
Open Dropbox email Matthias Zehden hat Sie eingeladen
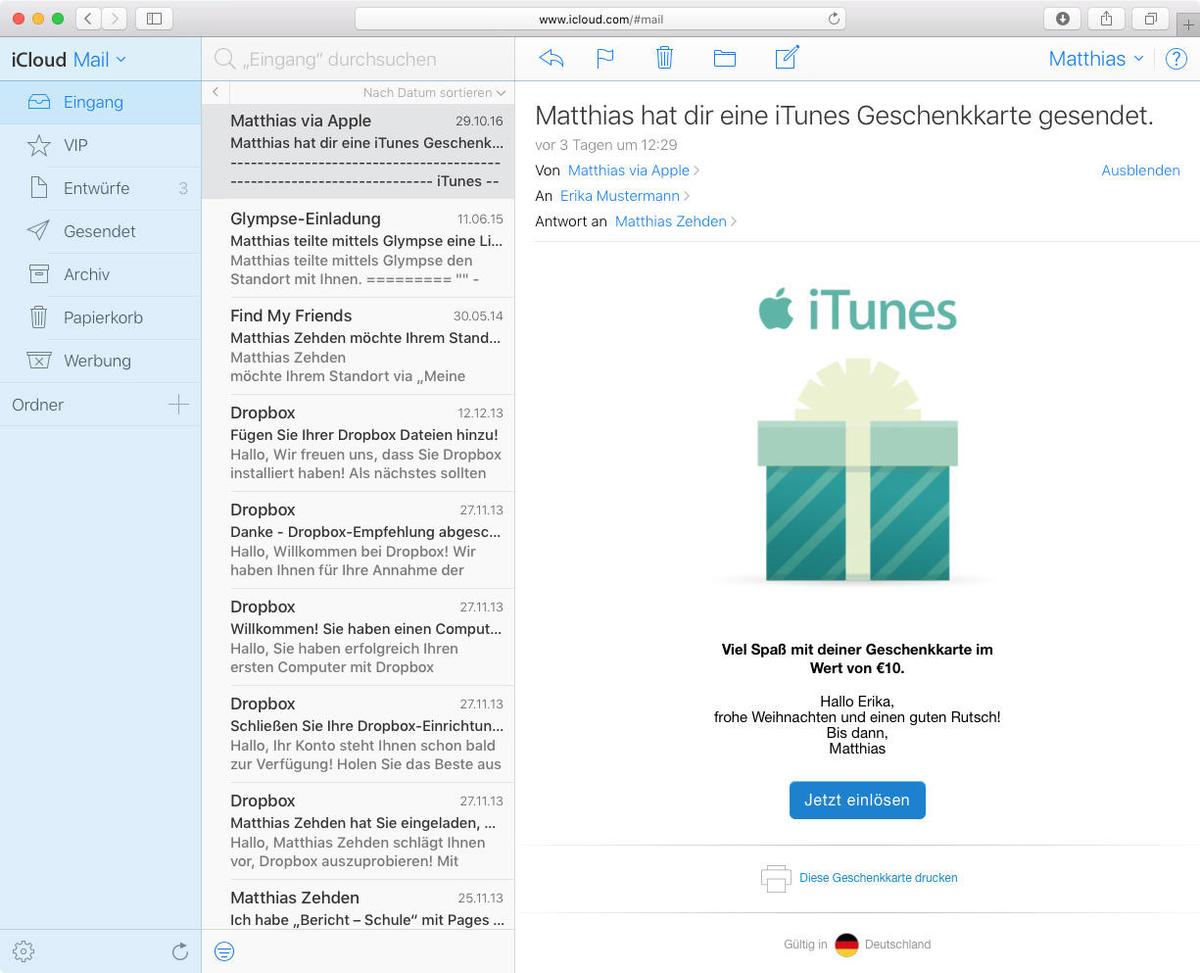click(x=358, y=830)
